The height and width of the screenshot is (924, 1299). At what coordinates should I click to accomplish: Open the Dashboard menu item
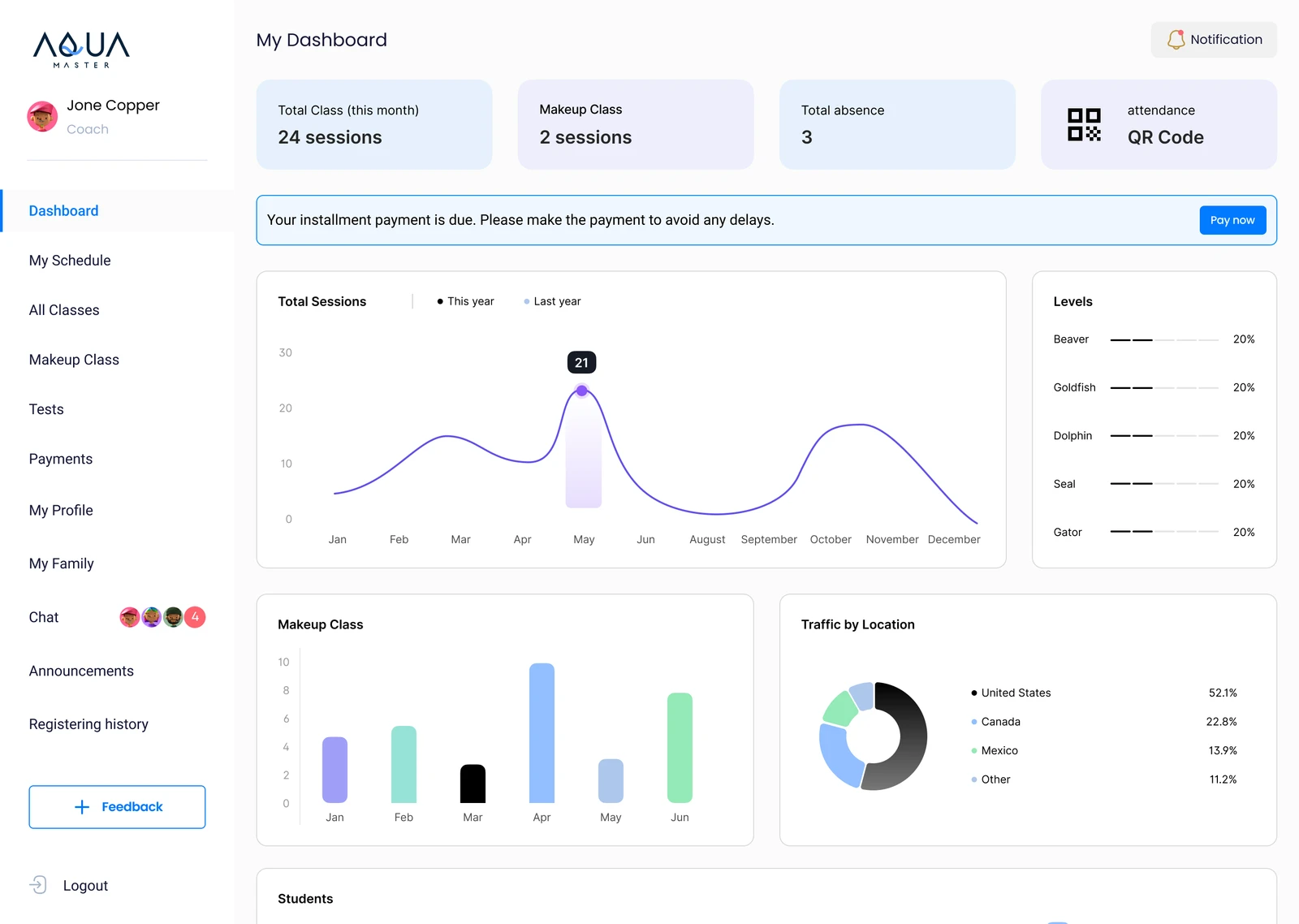pos(118,211)
